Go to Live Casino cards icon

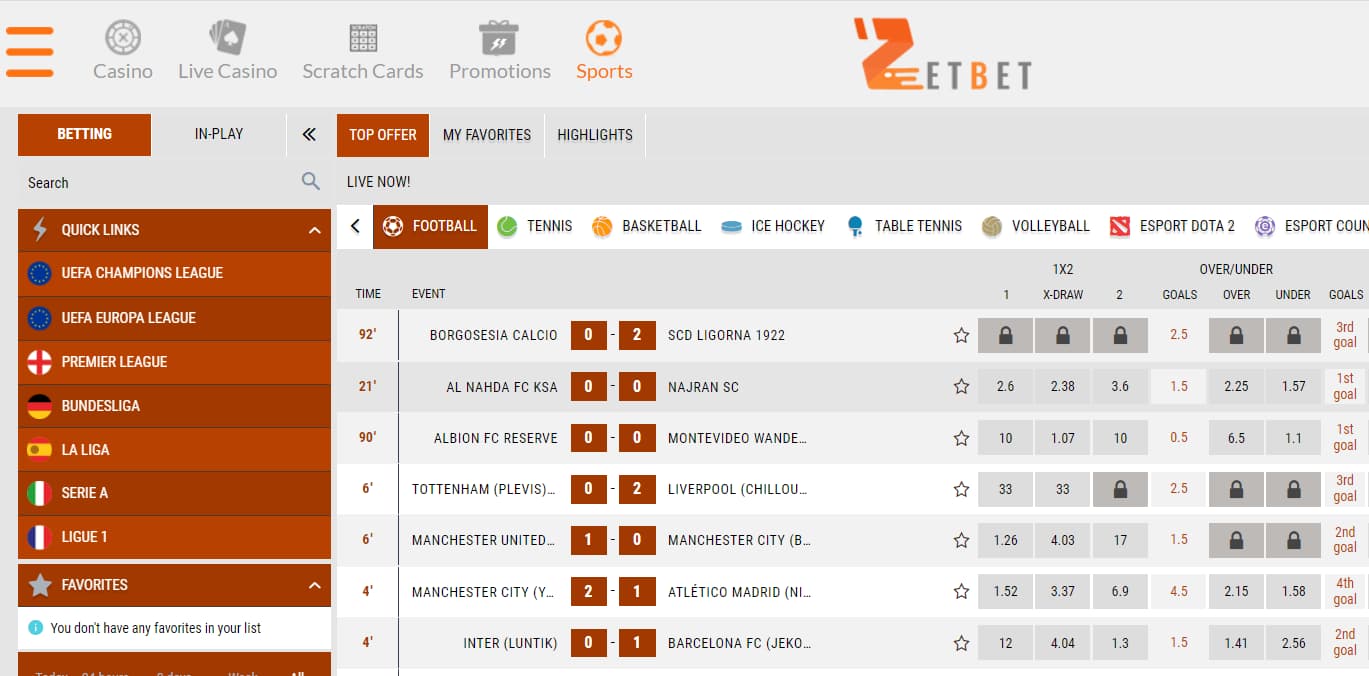[x=227, y=39]
